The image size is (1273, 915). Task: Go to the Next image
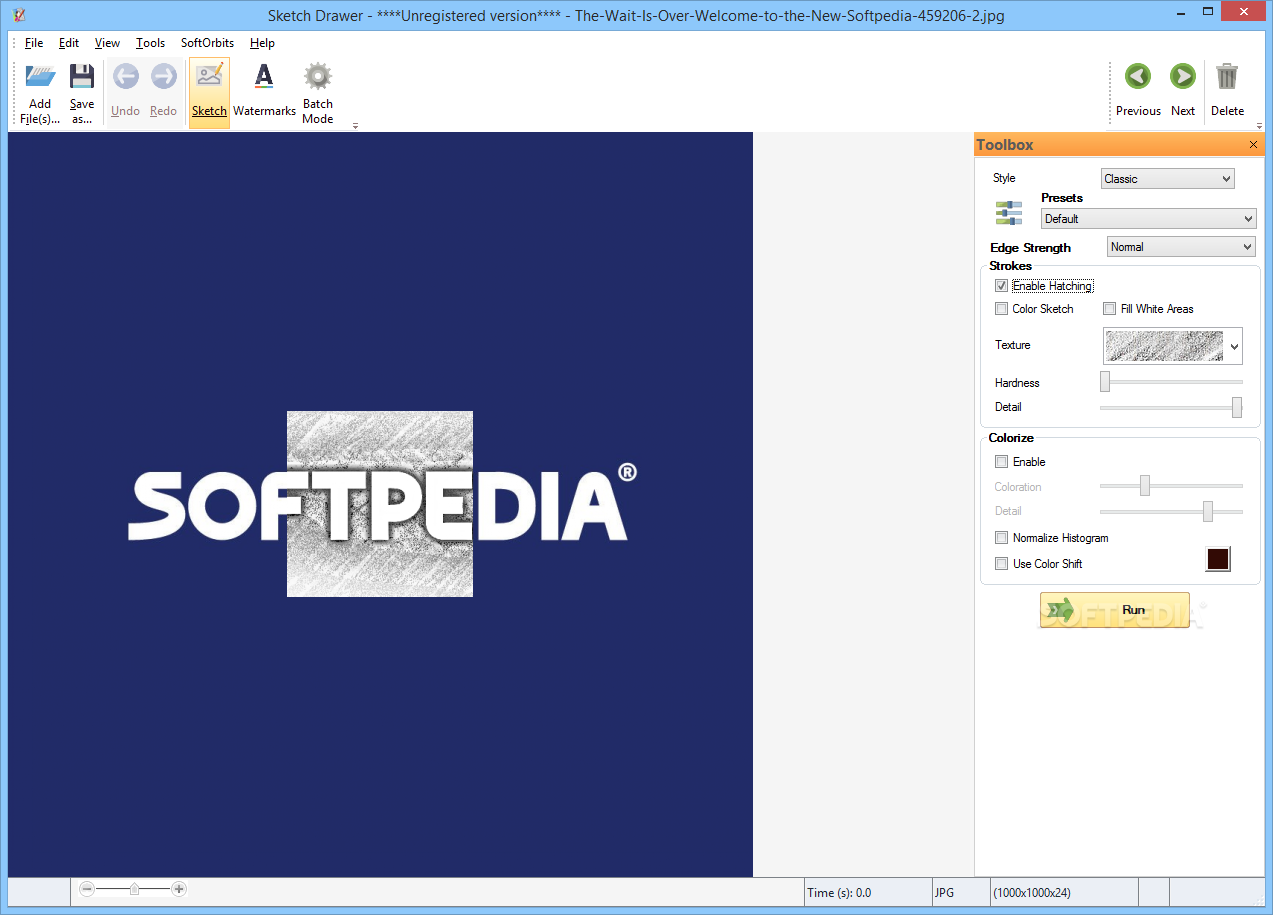(1183, 78)
